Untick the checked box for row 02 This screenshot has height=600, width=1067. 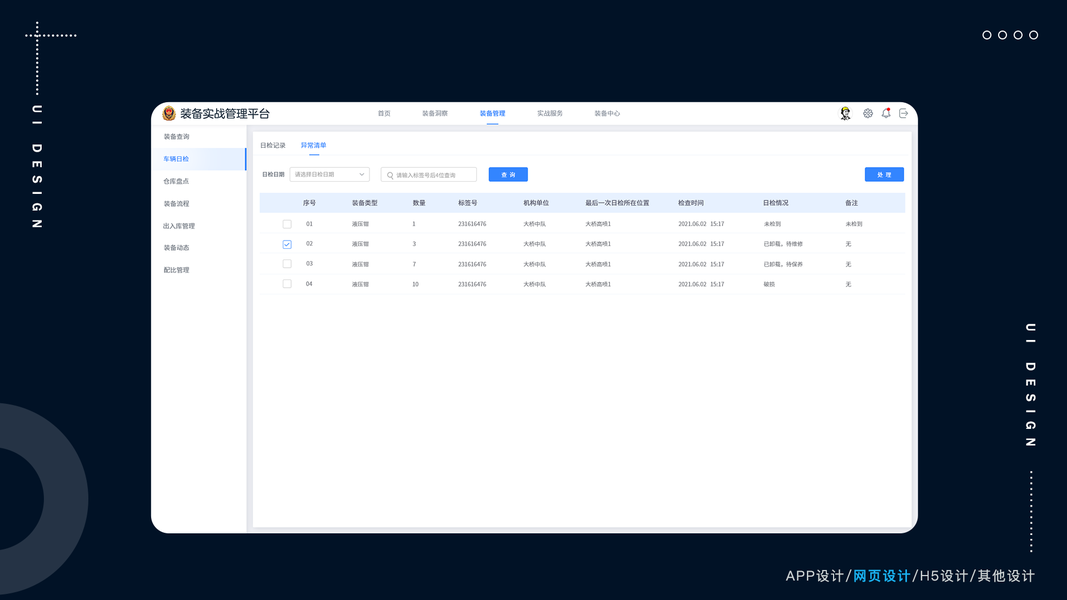pos(287,244)
